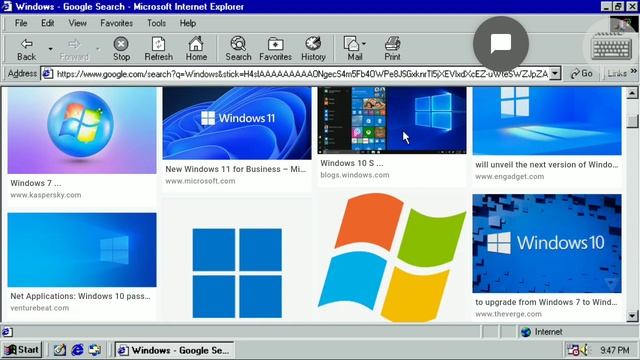The image size is (640, 360).
Task: Print the page with the Print button
Action: (x=392, y=49)
